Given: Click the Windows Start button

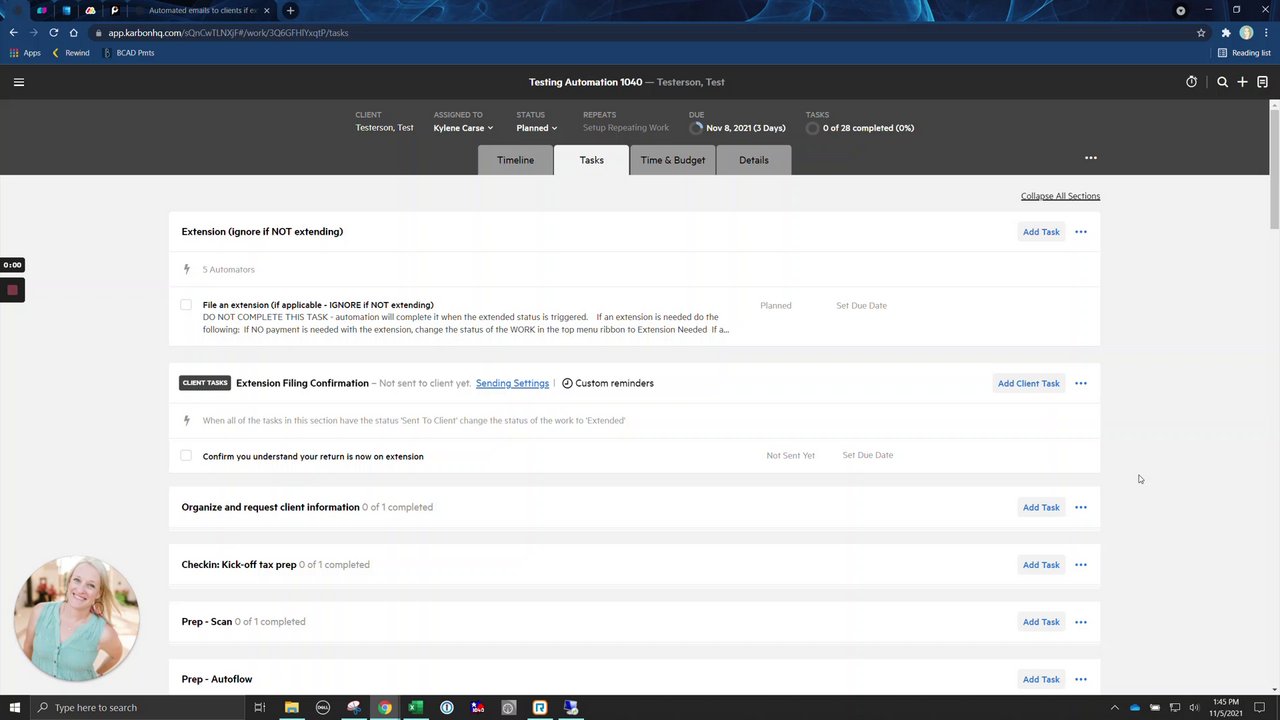Looking at the screenshot, I should [14, 708].
